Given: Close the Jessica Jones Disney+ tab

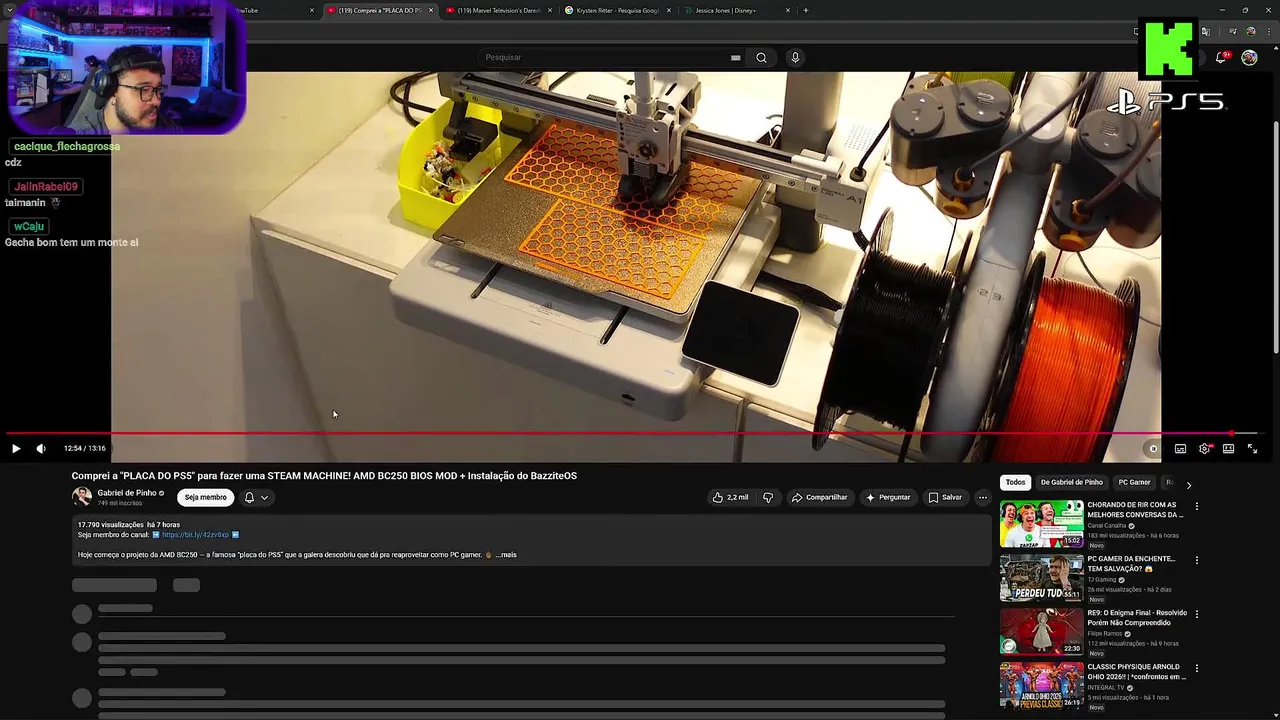Looking at the screenshot, I should coord(788,10).
